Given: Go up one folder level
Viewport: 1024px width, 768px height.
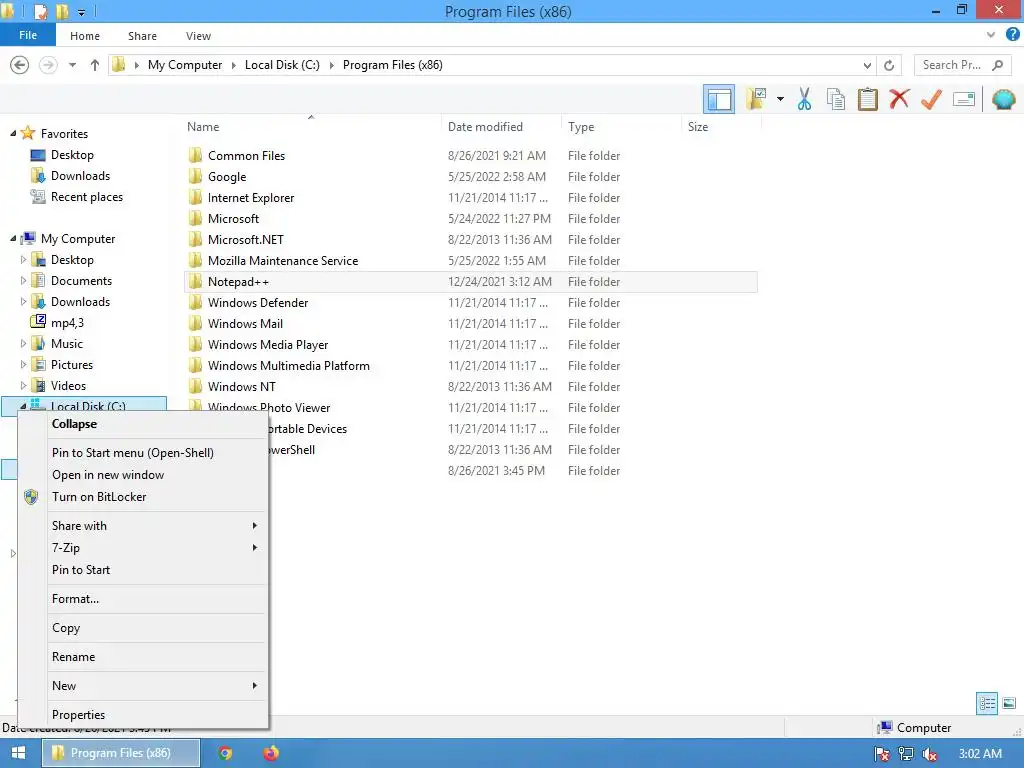Looking at the screenshot, I should tap(95, 65).
